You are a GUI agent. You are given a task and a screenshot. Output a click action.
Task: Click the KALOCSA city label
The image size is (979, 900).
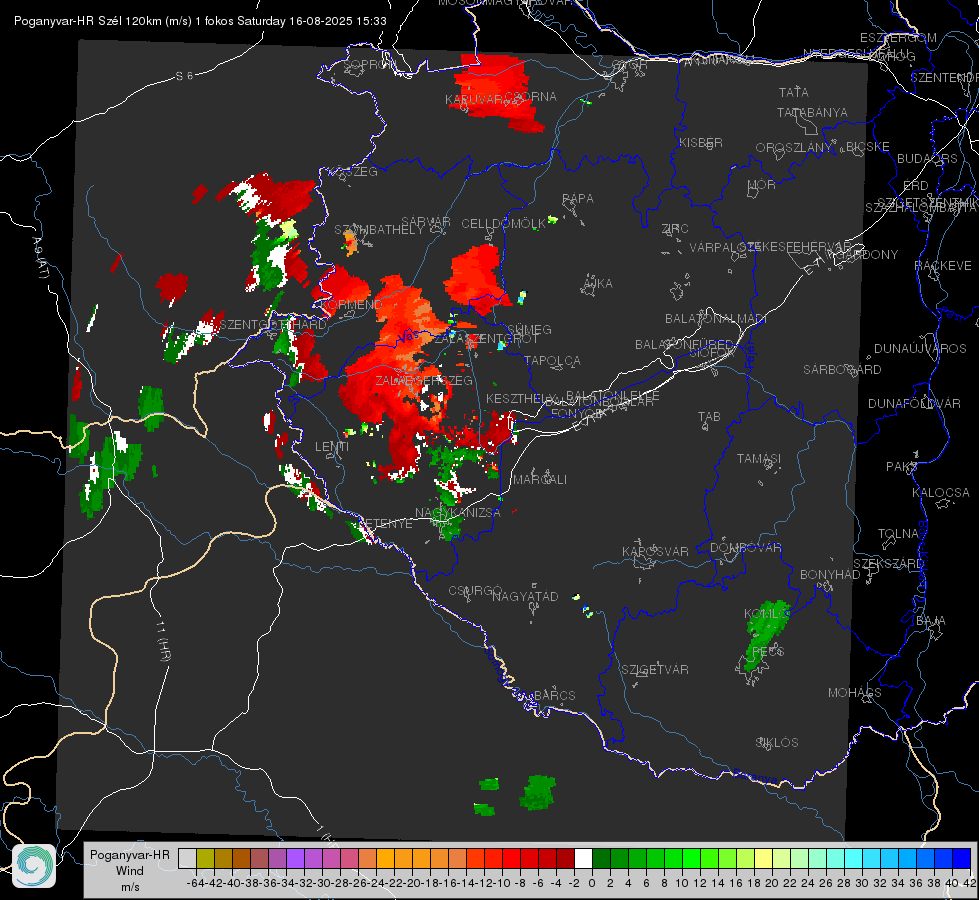pyautogui.click(x=941, y=492)
